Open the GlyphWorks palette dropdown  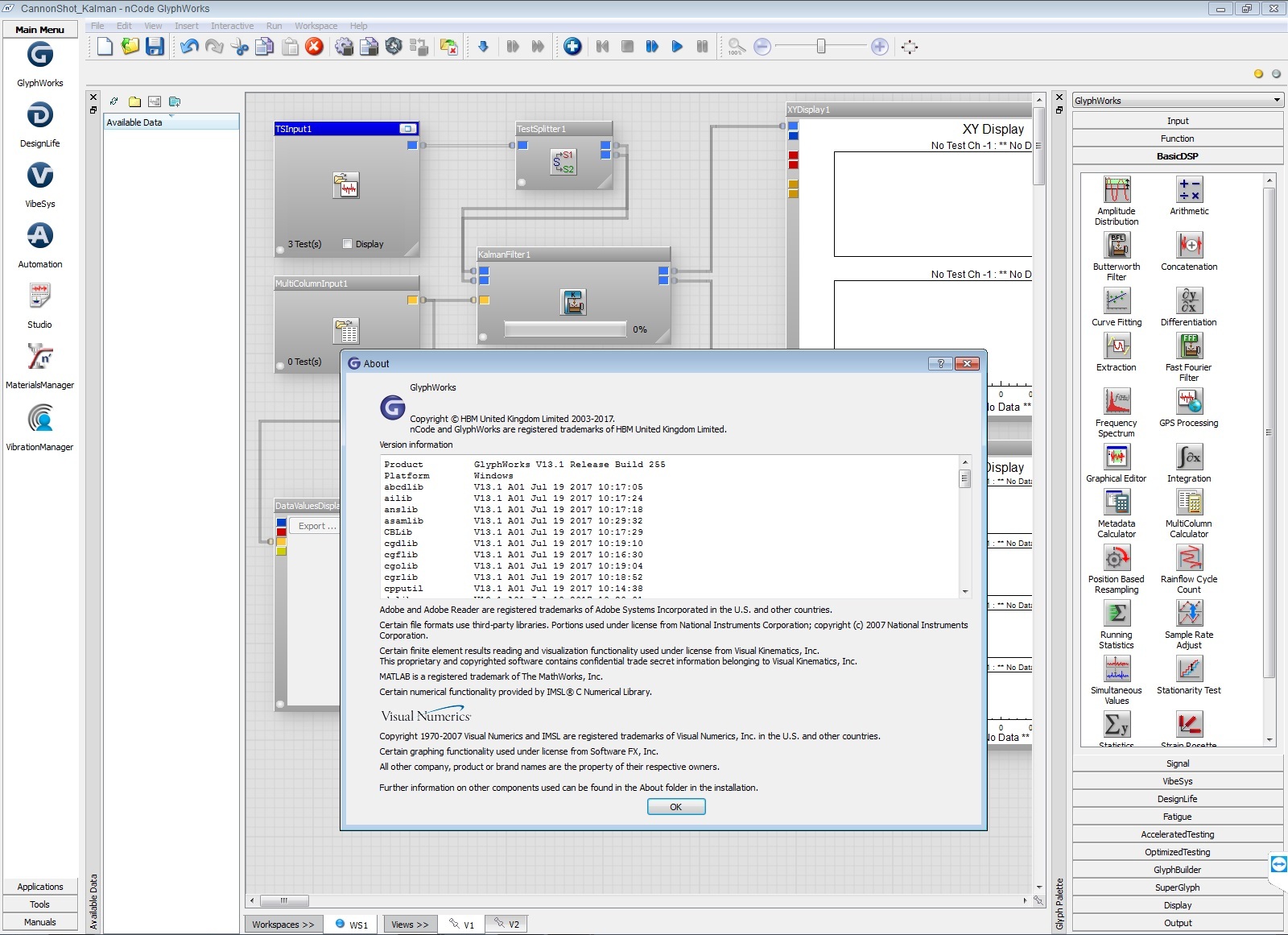tap(1177, 101)
